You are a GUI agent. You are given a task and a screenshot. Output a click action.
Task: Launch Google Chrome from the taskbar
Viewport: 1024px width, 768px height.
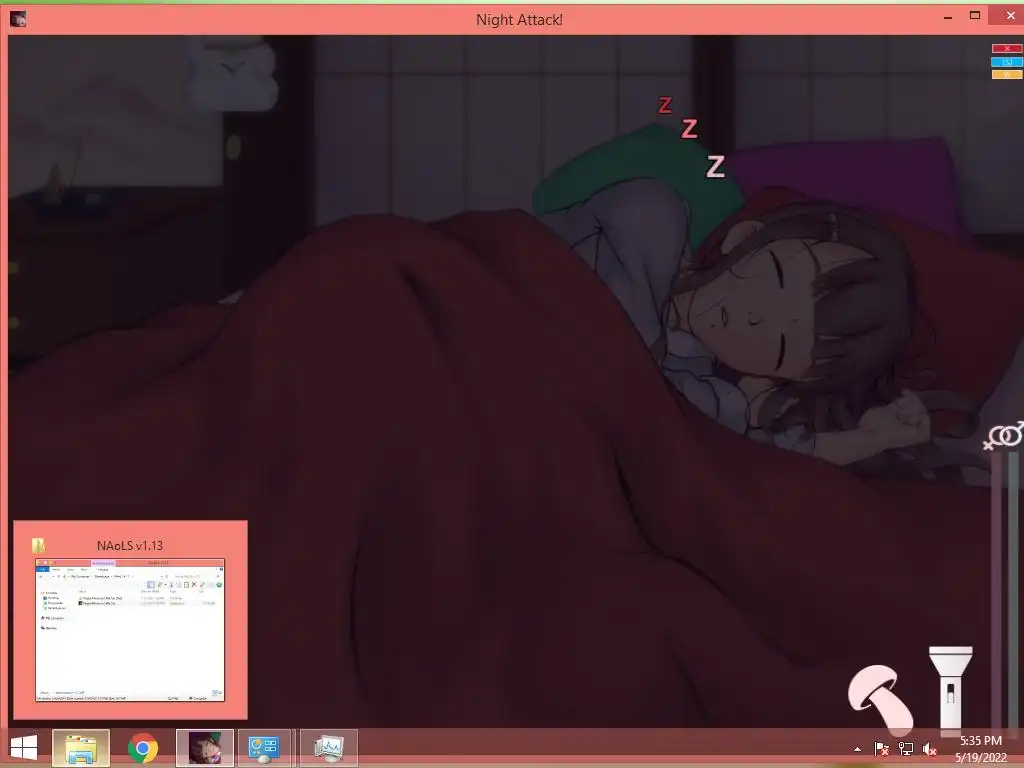143,748
